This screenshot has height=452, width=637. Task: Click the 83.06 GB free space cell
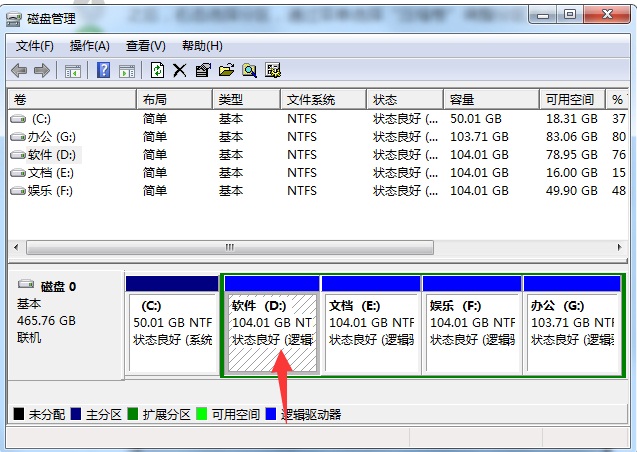coord(572,137)
